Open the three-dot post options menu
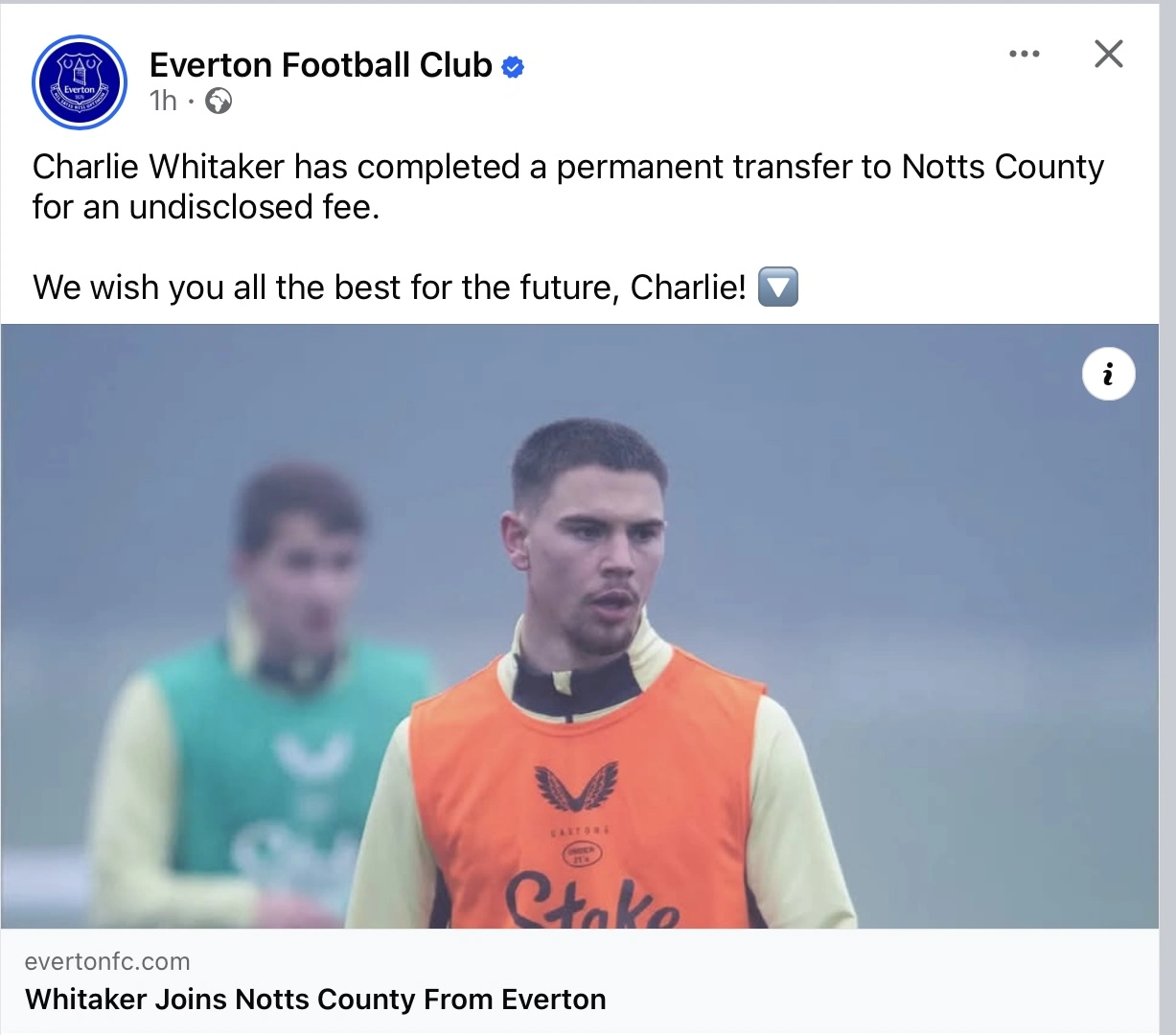The width and height of the screenshot is (1176, 1035). (1024, 54)
